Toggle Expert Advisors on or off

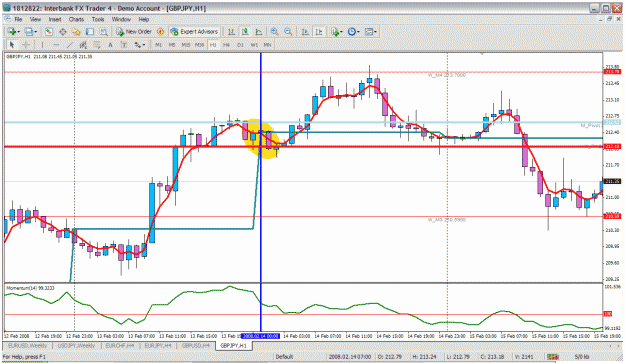coord(194,32)
